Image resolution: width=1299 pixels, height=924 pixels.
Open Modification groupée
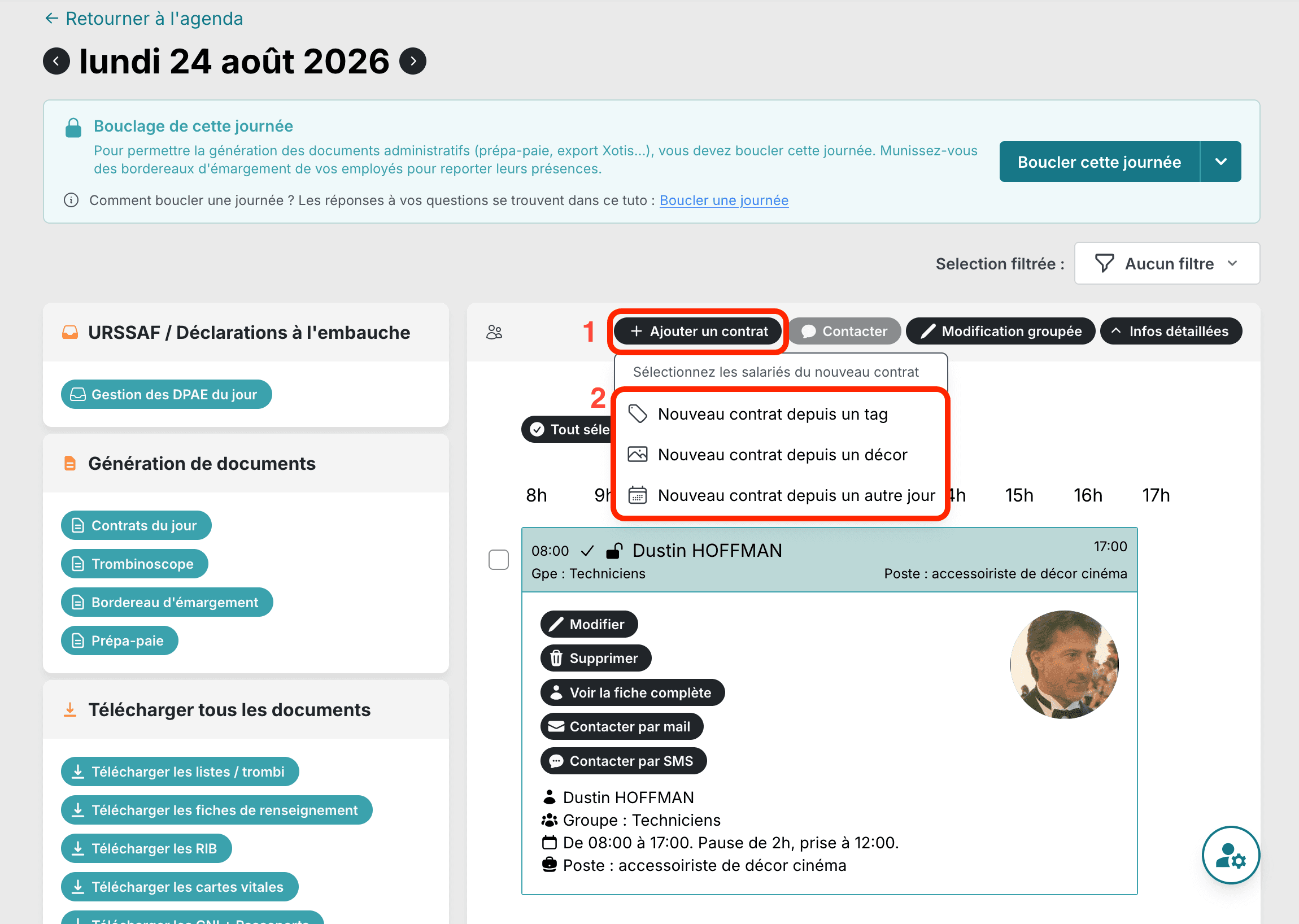click(x=1000, y=331)
